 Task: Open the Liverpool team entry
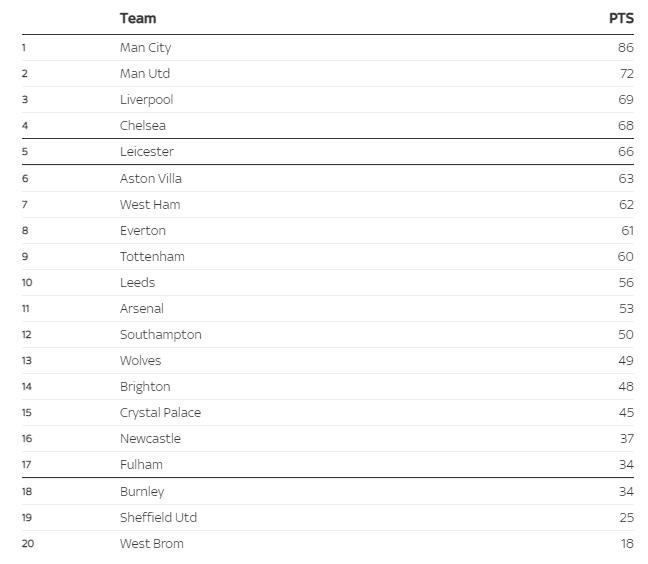tap(146, 100)
